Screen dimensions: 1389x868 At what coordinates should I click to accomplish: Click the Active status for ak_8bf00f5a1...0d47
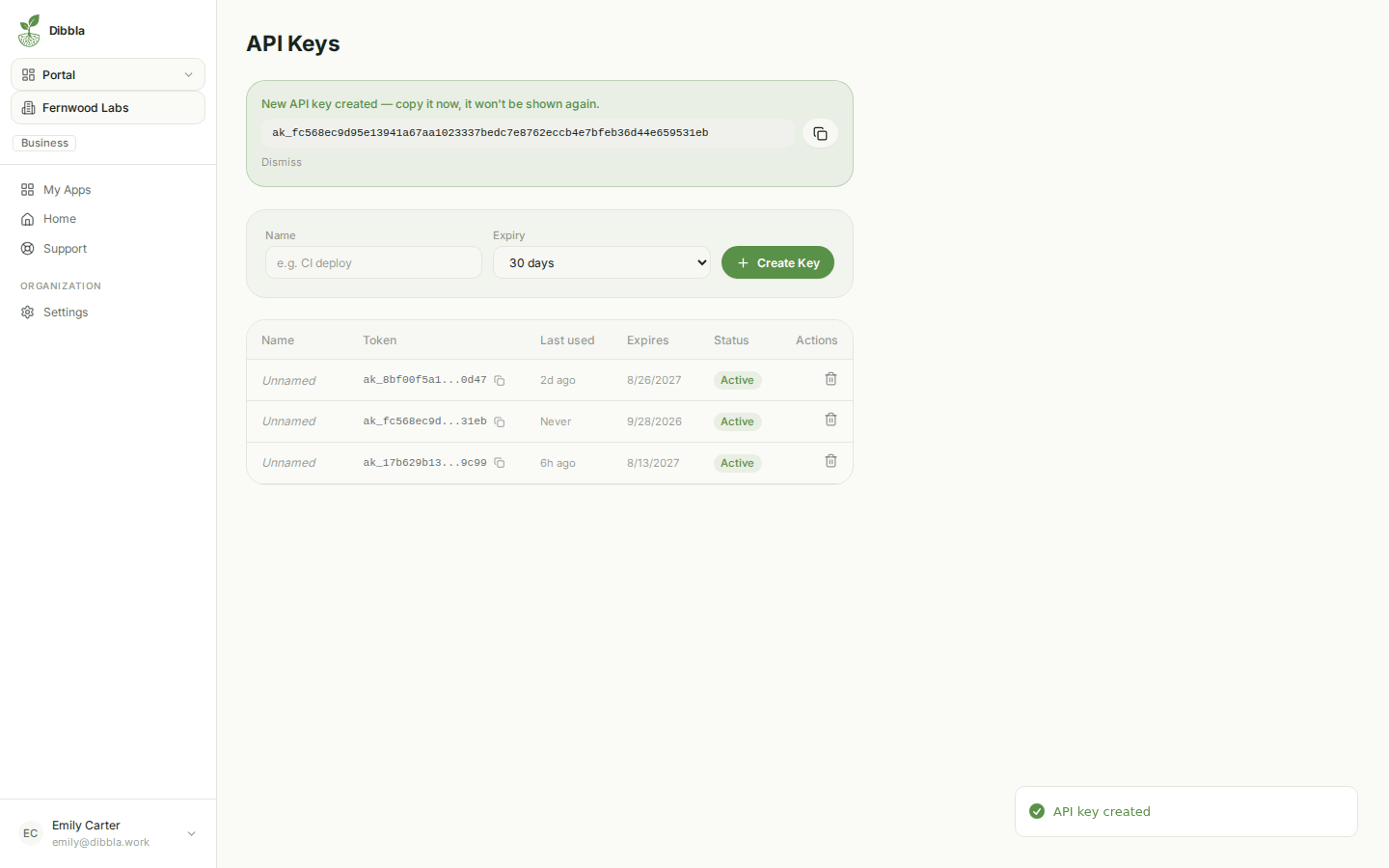(x=737, y=380)
